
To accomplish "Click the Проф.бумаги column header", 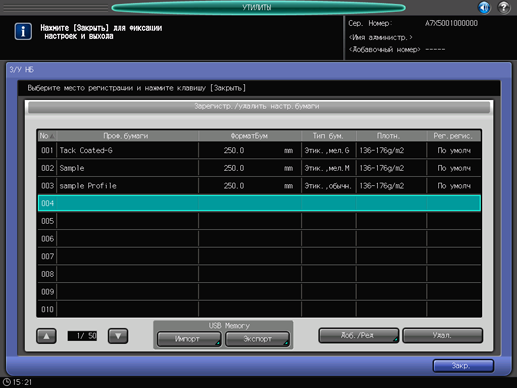I will [128, 136].
